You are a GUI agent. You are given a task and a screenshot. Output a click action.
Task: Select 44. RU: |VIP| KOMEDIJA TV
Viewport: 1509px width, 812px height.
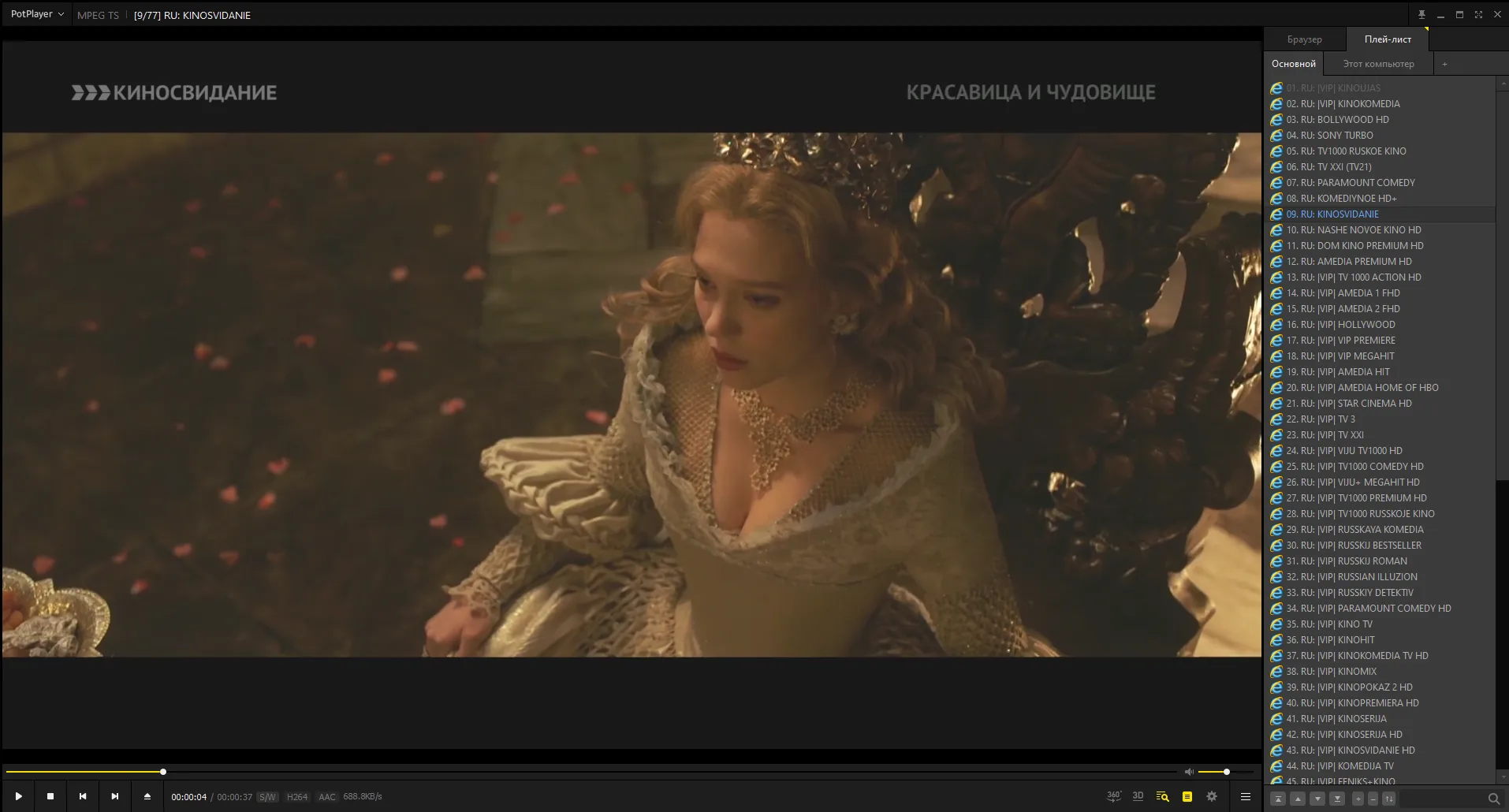tap(1380, 766)
